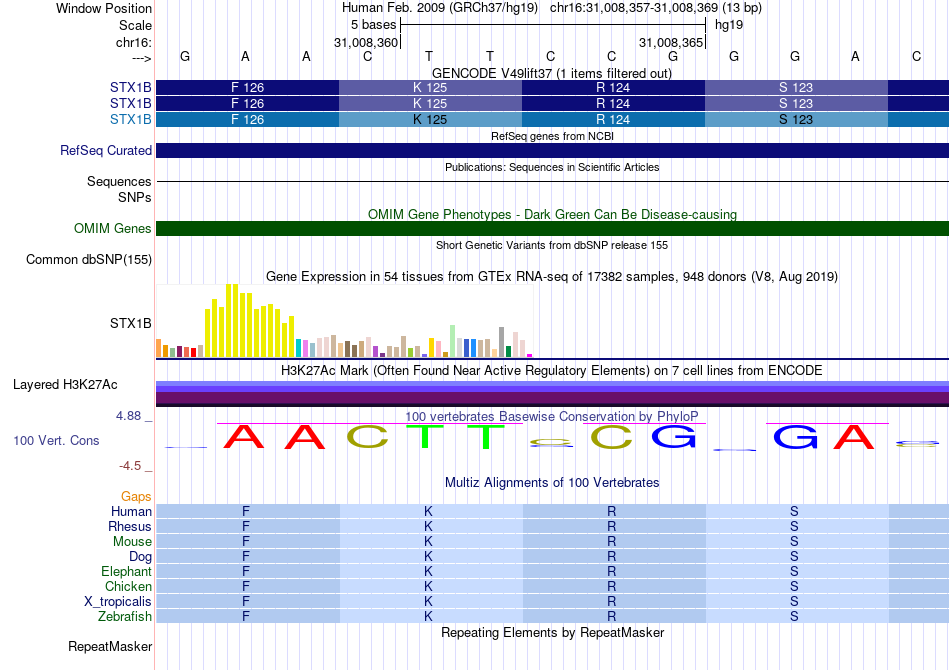Click the RefSeq Curated track label
The height and width of the screenshot is (670, 950).
pos(105,150)
